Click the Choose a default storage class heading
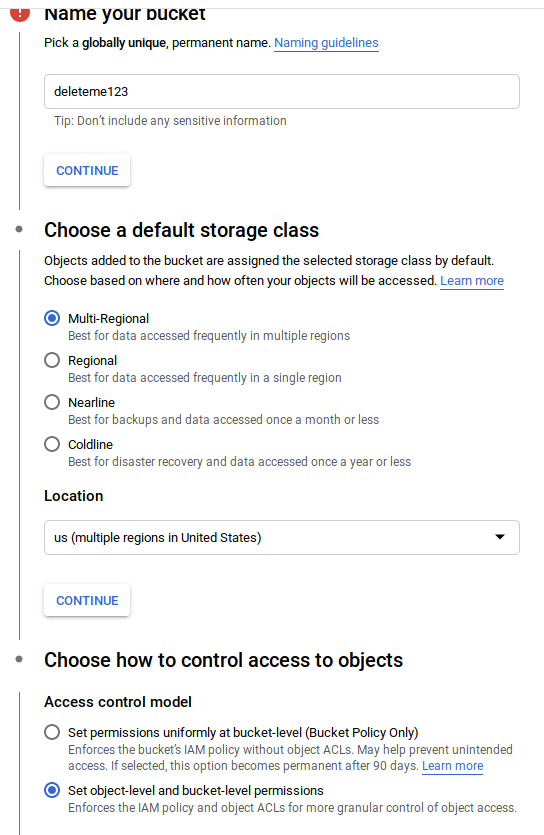 click(x=182, y=230)
